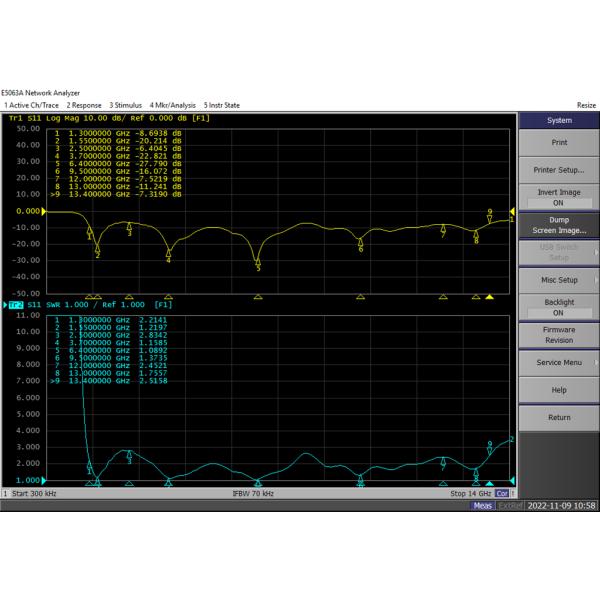The width and height of the screenshot is (600, 600).
Task: Select marker 2 on the yellow trace
Action: tap(97, 251)
